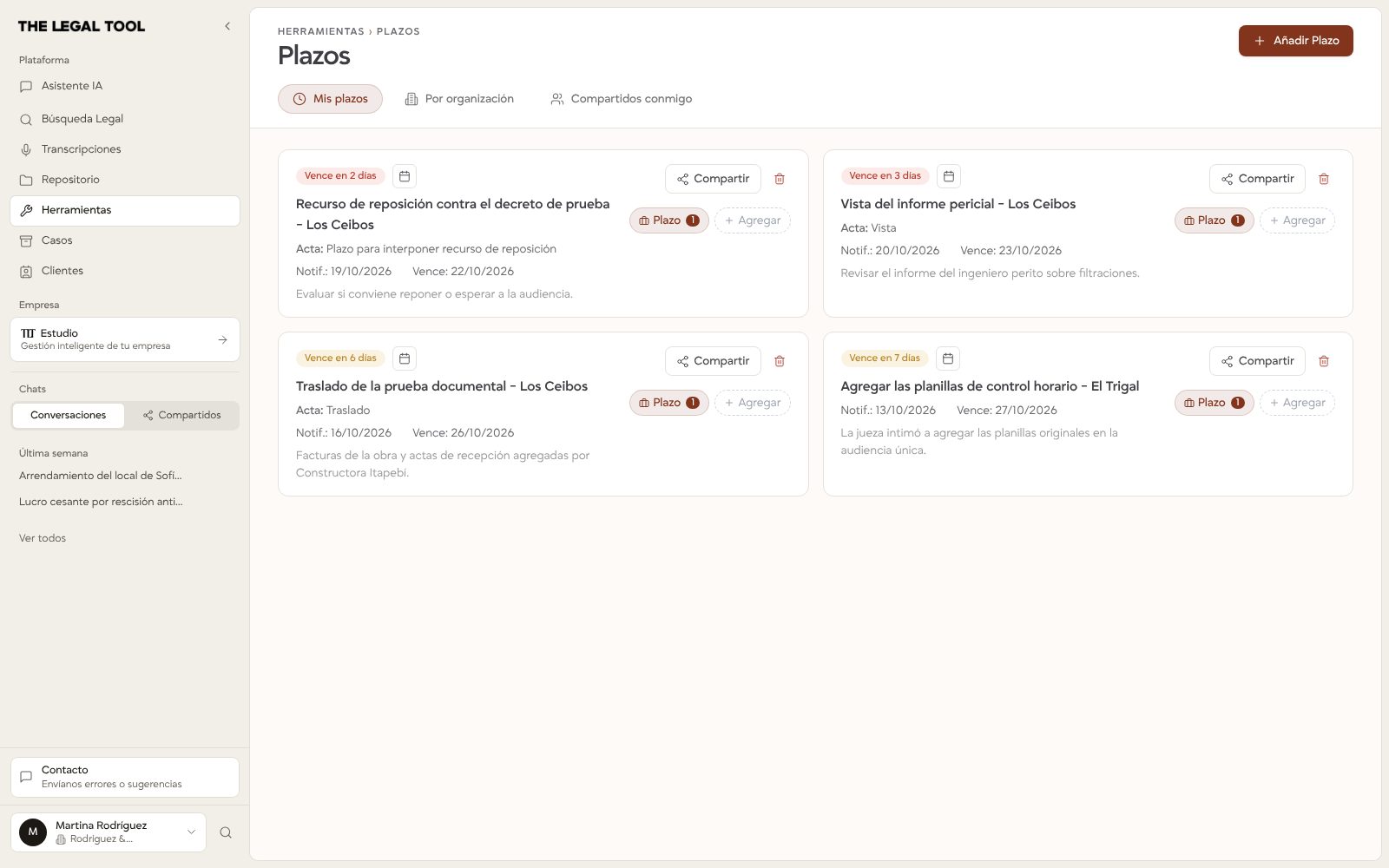Delete the Vista del informe pericial plazo
The height and width of the screenshot is (868, 1389).
coord(1324,179)
